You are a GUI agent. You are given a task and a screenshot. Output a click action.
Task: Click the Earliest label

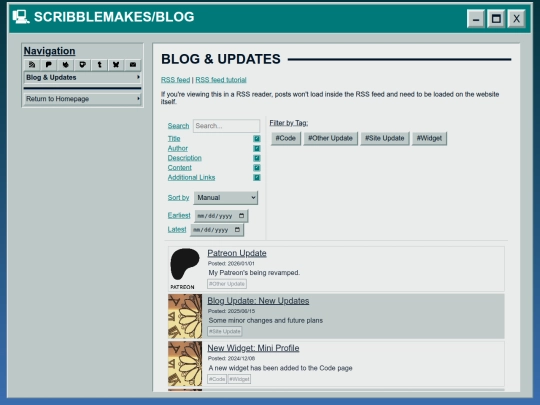(179, 216)
